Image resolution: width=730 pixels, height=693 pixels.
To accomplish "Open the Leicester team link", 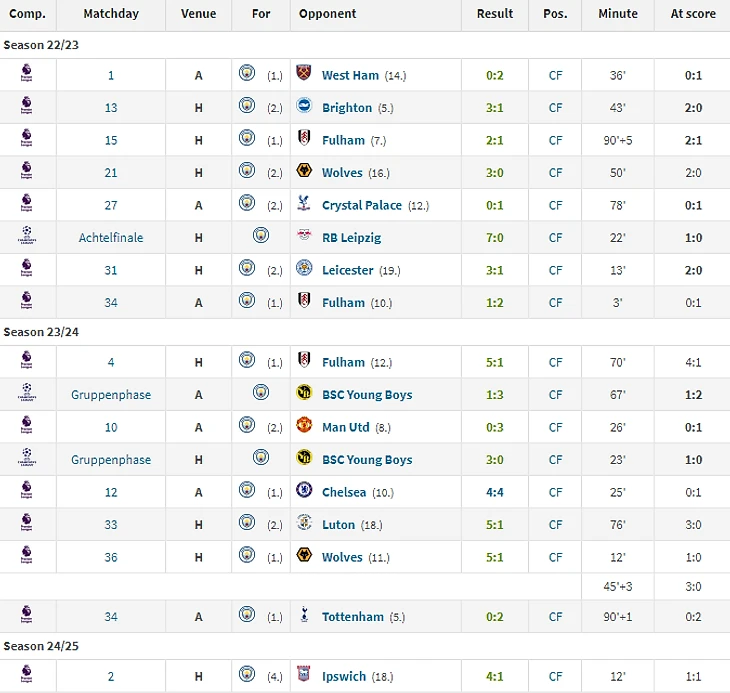I will (348, 270).
